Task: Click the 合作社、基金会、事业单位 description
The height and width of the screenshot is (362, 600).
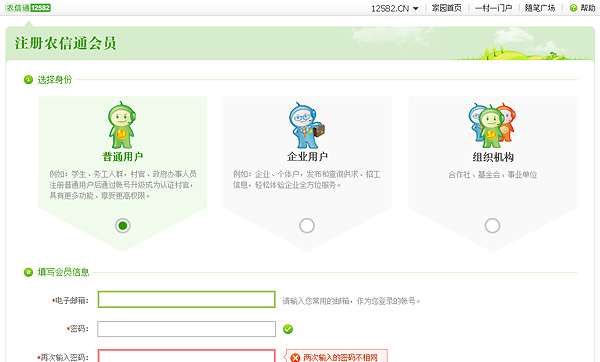Action: tap(492, 175)
